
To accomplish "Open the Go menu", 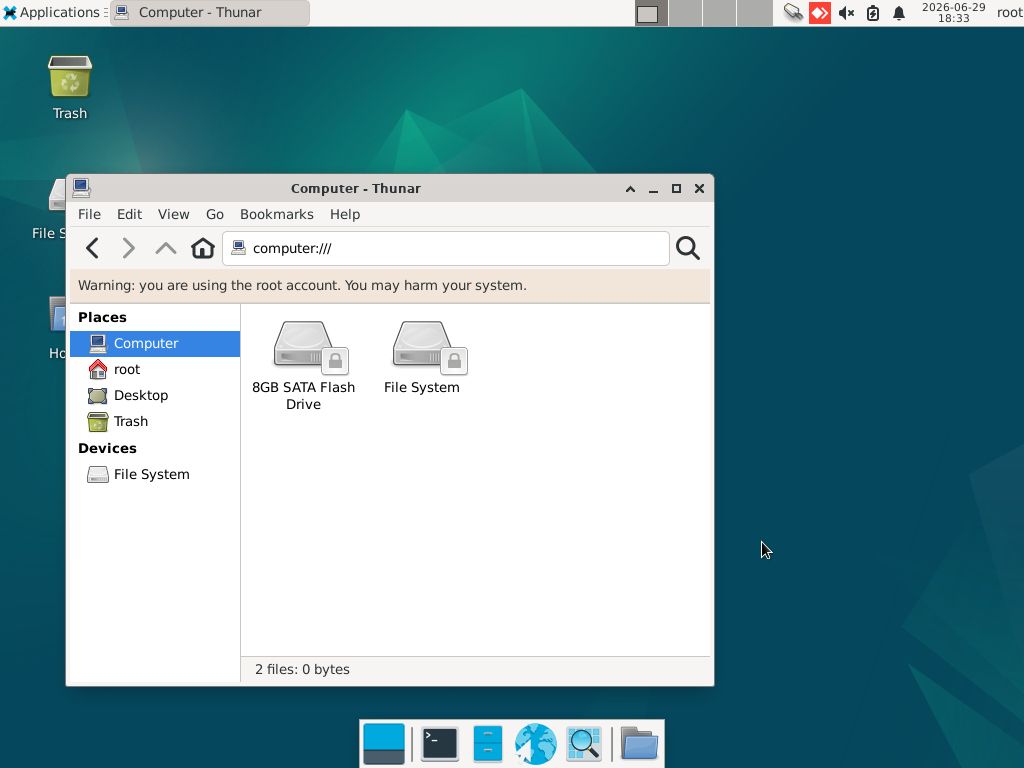I will [x=215, y=214].
